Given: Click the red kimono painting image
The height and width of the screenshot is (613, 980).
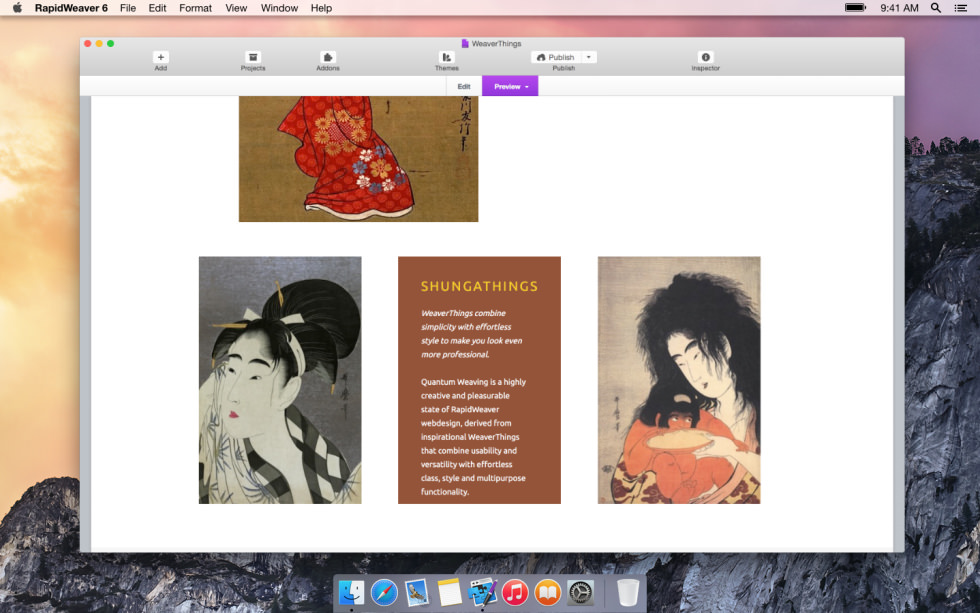Looking at the screenshot, I should 358,159.
